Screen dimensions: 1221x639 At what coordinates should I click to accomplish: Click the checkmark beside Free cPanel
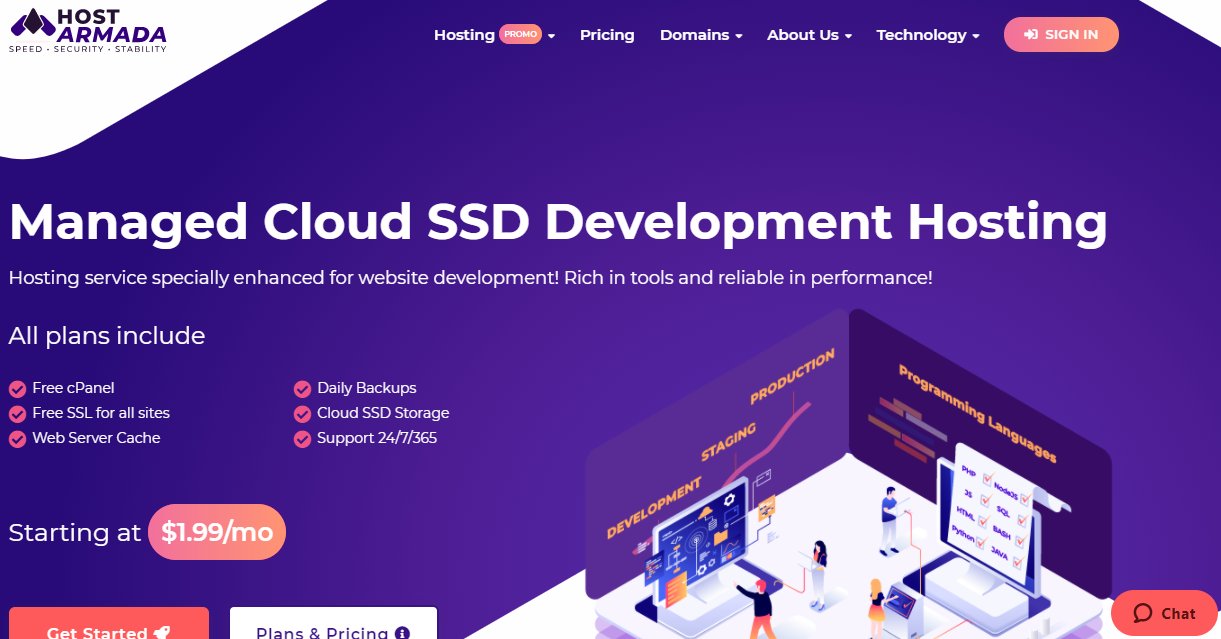17,388
